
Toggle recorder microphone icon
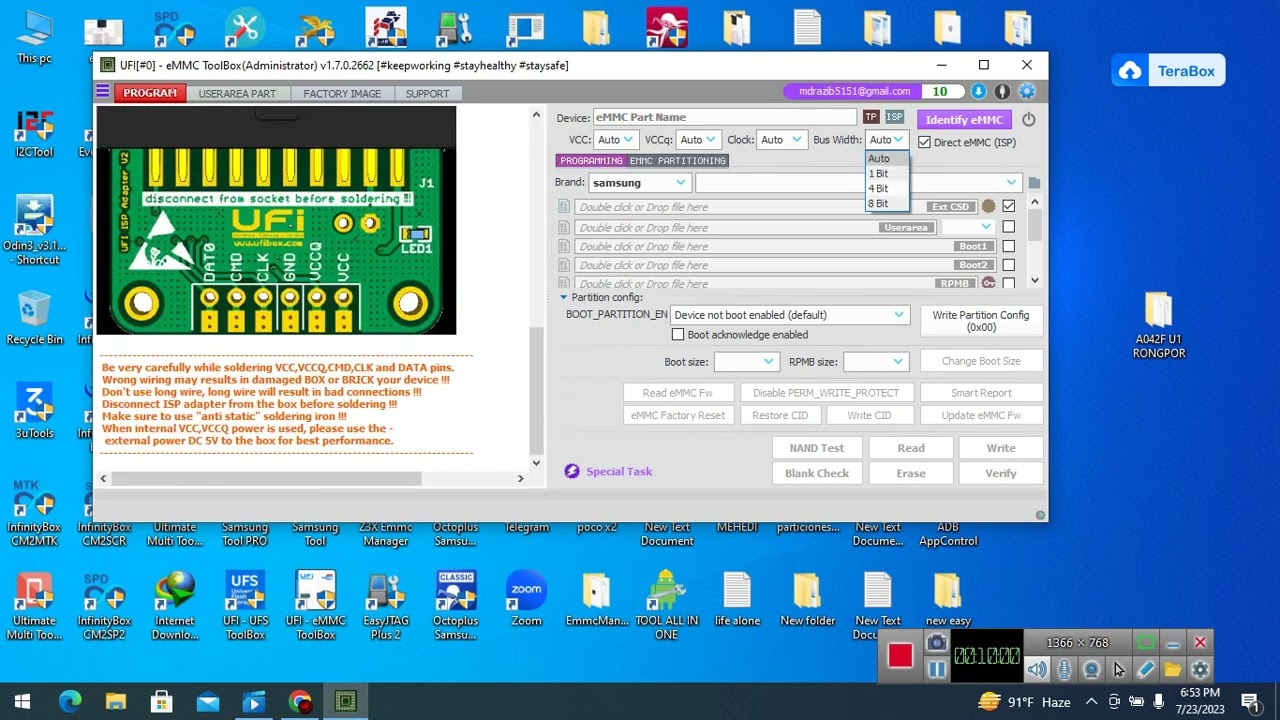[1064, 670]
